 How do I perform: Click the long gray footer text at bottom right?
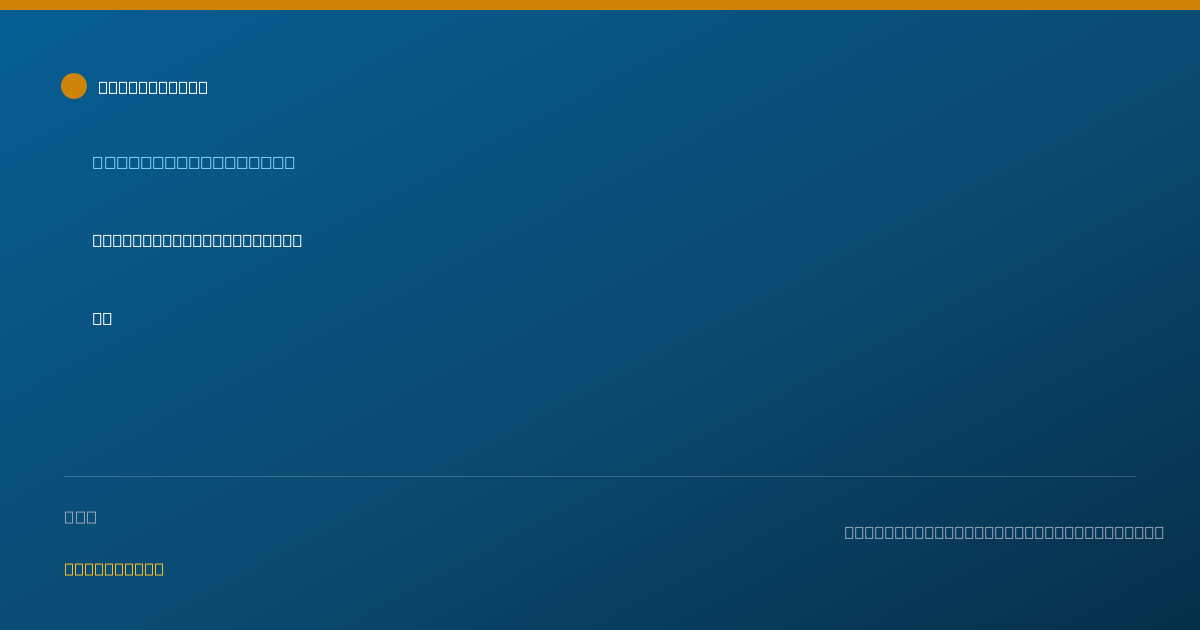click(x=1004, y=532)
